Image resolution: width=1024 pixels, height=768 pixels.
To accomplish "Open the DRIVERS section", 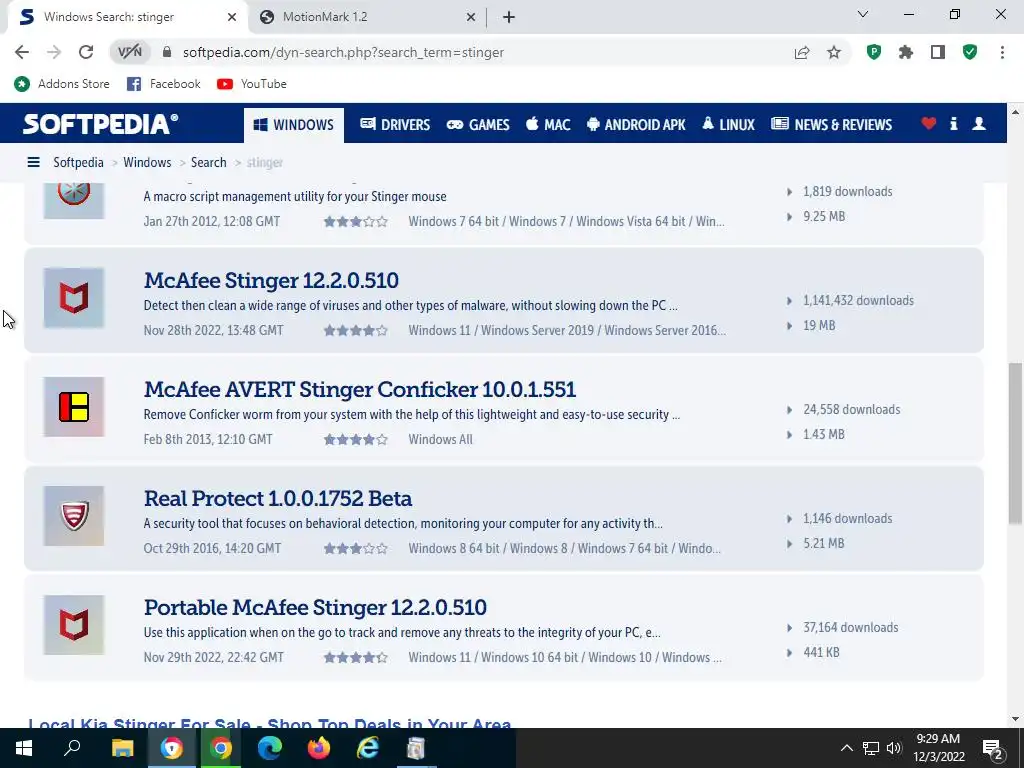I will click(x=395, y=124).
